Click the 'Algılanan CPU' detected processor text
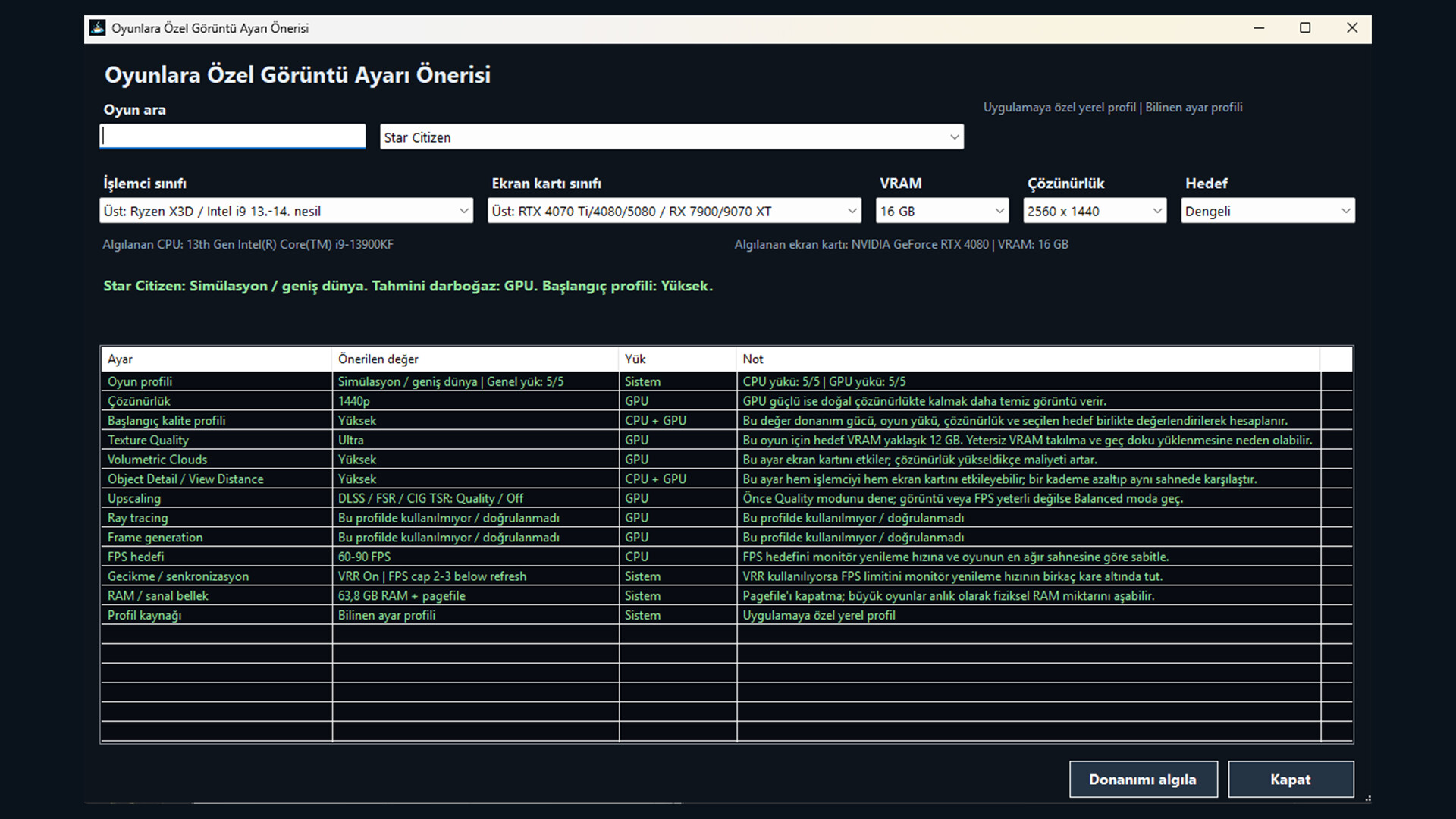 [x=248, y=244]
